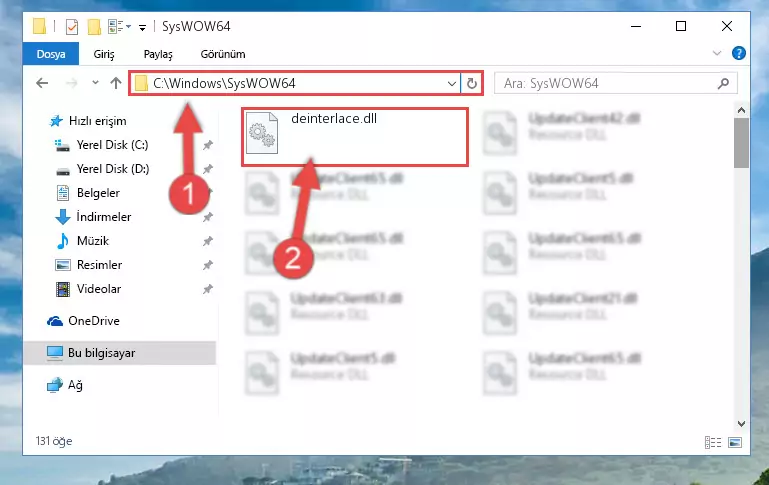Screen dimensions: 769x485
Task: Click the deinterlace.dll gear file icon
Action: click(261, 133)
